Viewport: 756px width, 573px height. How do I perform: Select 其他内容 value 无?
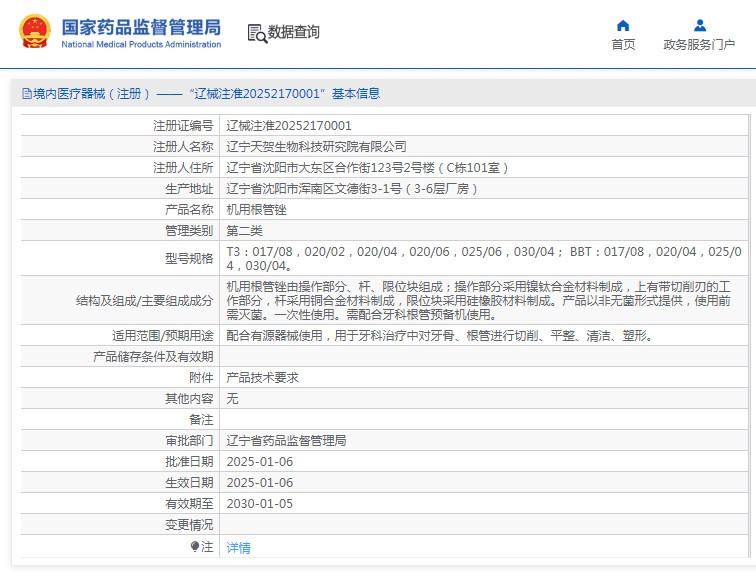tap(232, 398)
